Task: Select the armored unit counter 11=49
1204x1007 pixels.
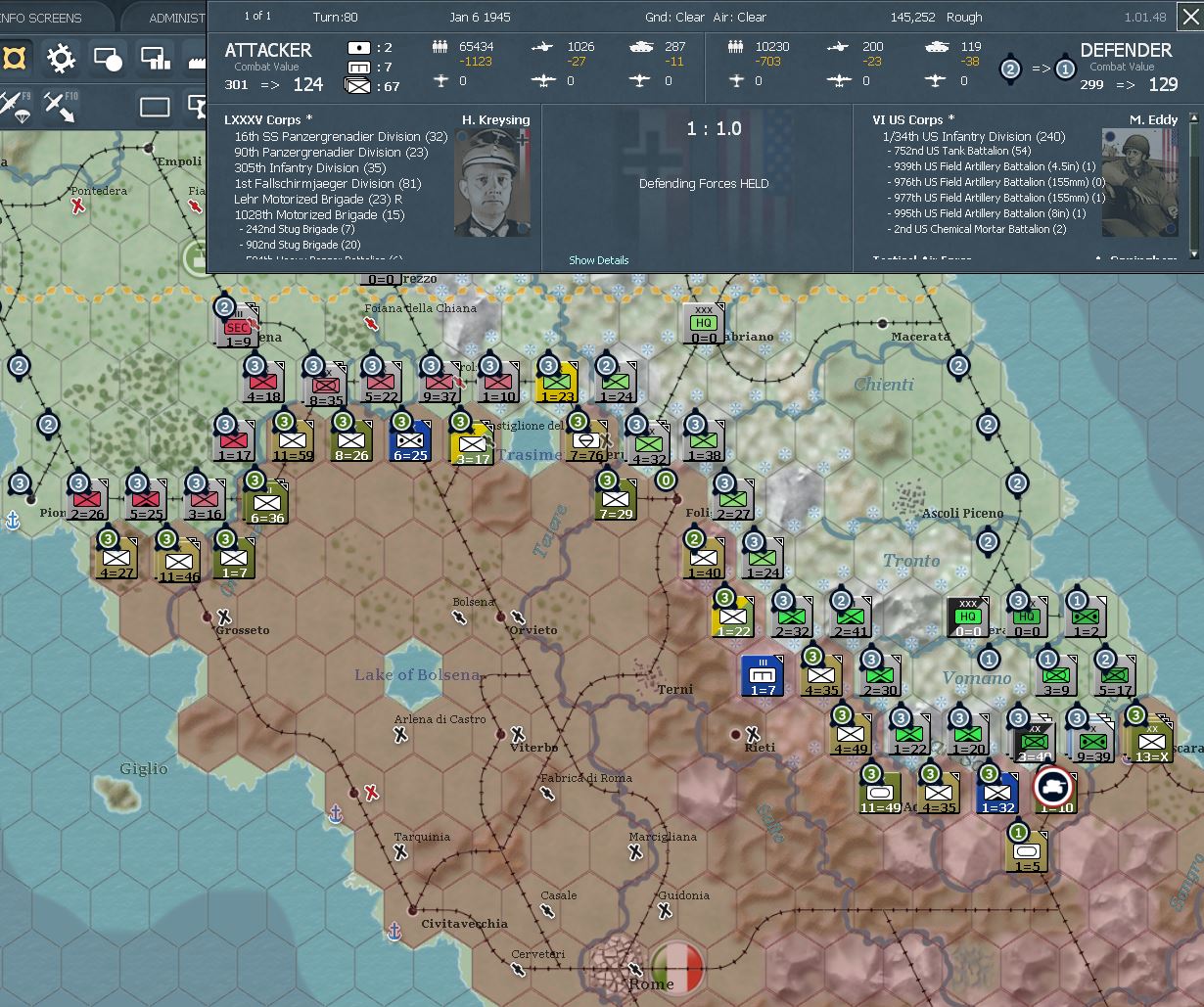Action: click(879, 794)
